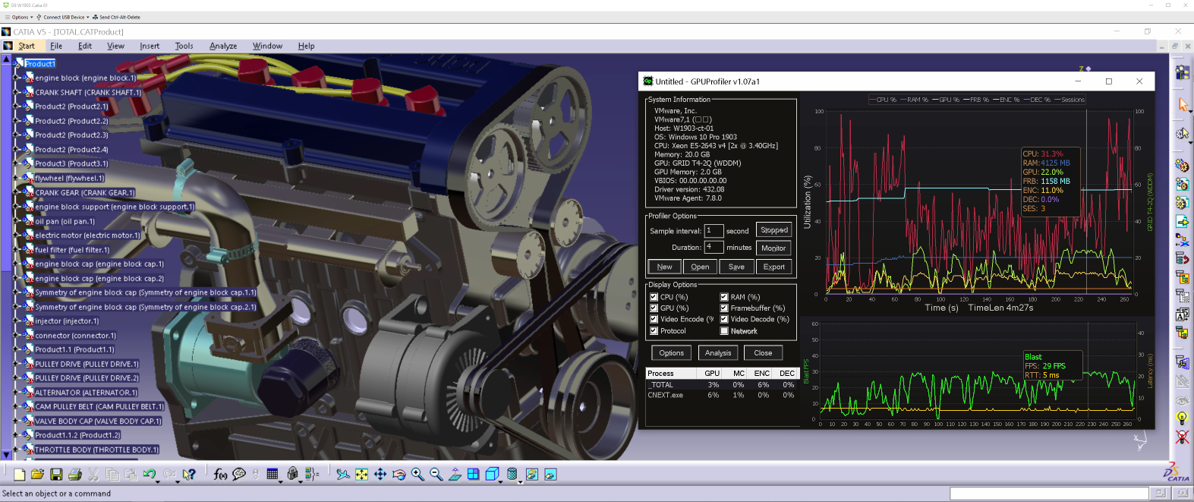
Task: Open the Window menu
Action: tap(267, 46)
